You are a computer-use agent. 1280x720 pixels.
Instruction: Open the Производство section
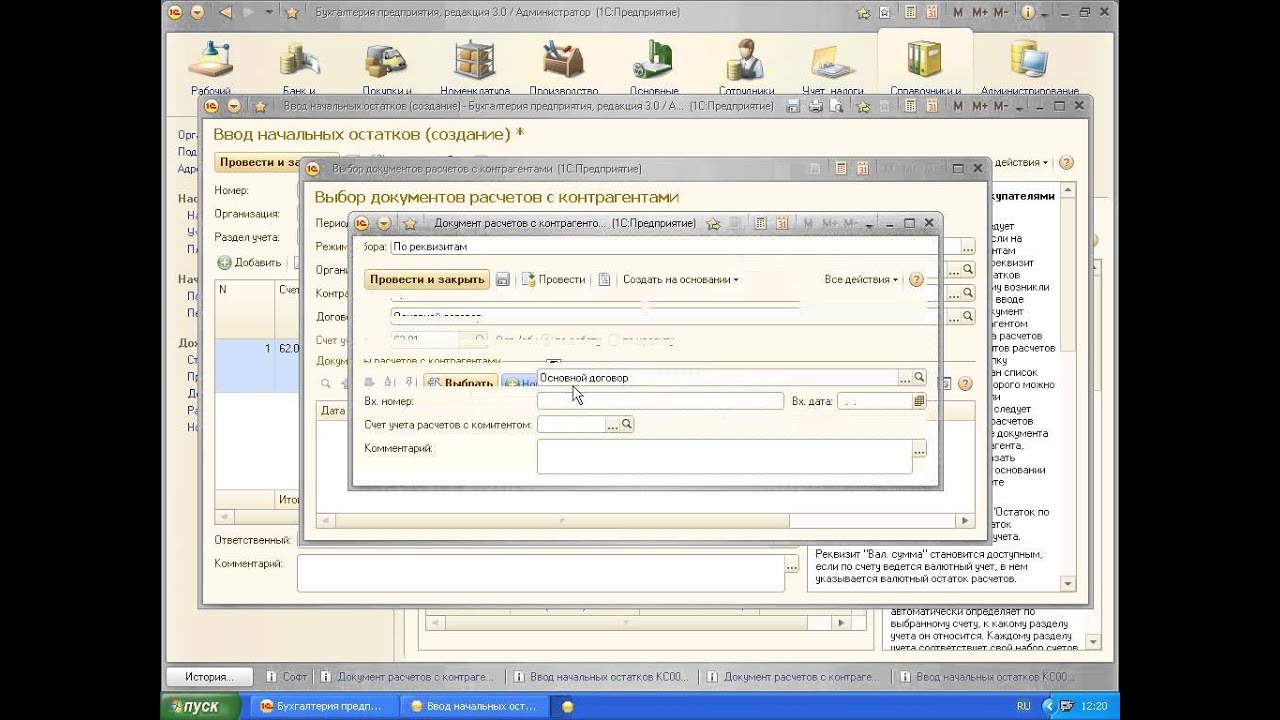564,68
